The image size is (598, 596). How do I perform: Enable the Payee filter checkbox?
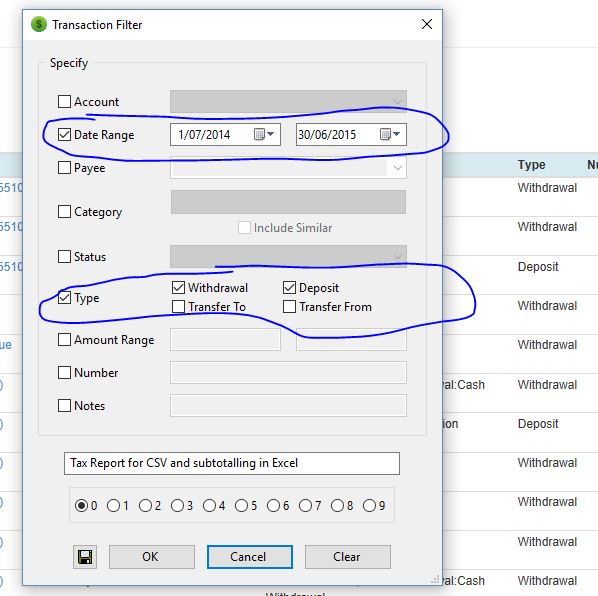[64, 167]
